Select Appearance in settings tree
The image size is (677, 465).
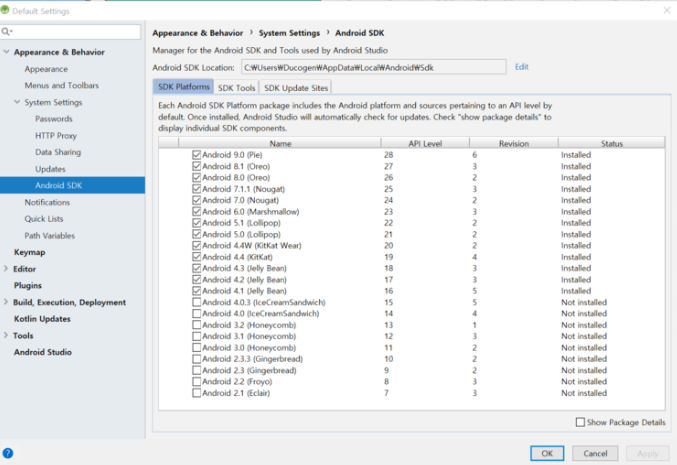[46, 69]
